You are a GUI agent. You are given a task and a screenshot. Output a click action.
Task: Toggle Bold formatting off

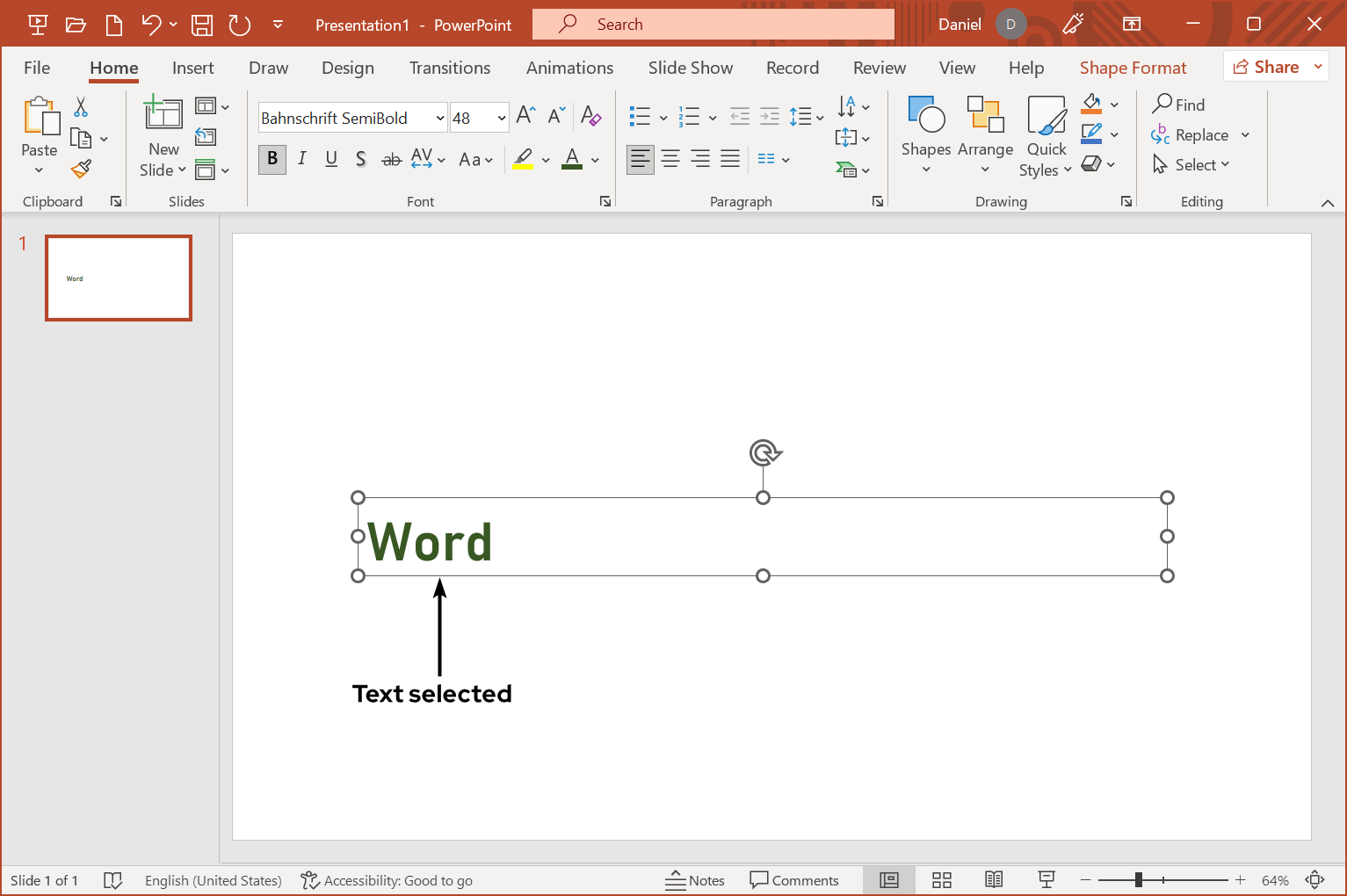(x=272, y=159)
